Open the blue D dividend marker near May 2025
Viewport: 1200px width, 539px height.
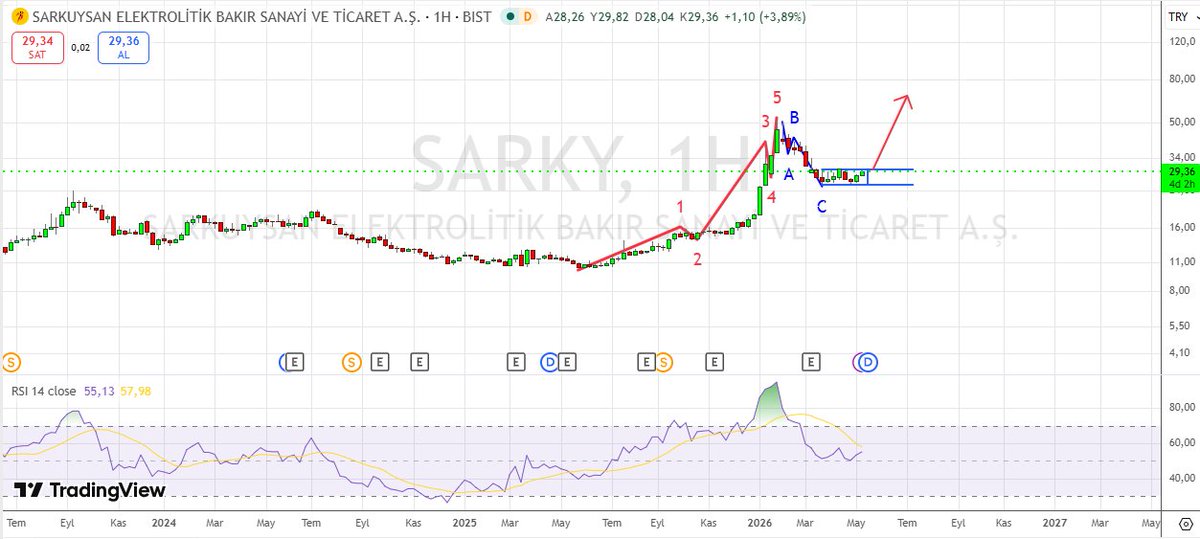(549, 361)
